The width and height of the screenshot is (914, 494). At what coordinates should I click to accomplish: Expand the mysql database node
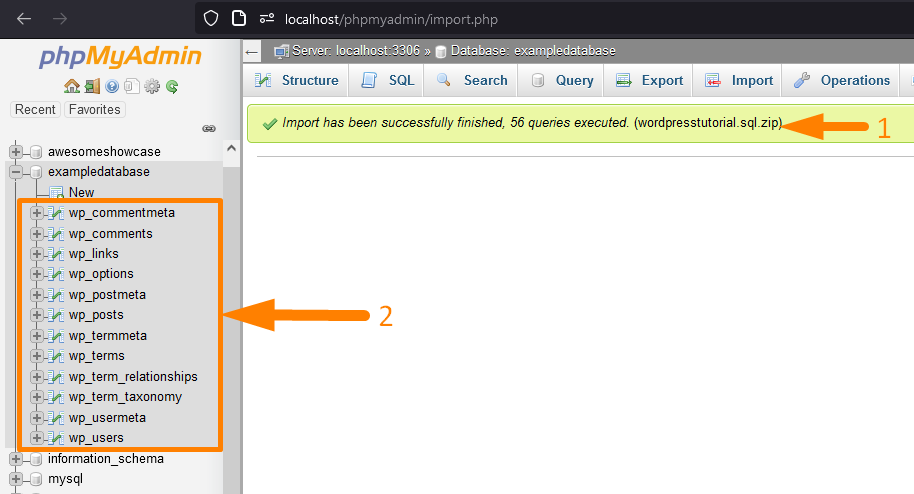(x=16, y=479)
